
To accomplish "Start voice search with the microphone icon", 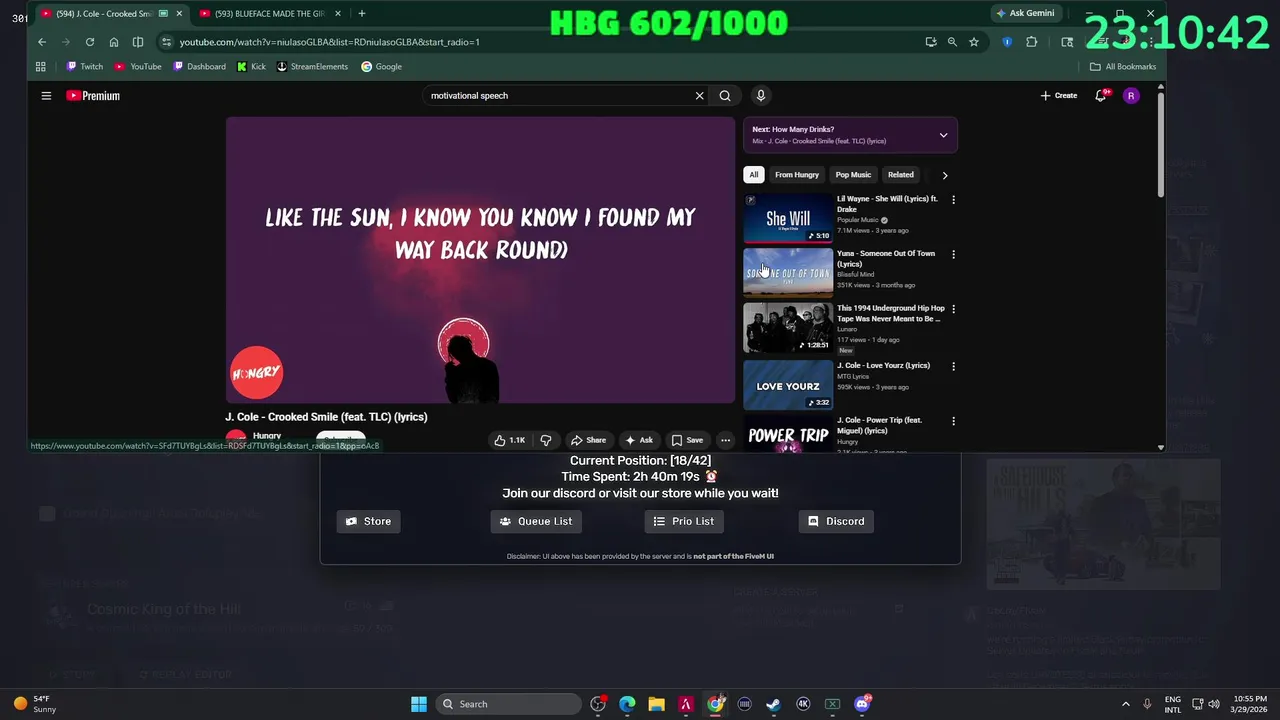I will (x=760, y=96).
